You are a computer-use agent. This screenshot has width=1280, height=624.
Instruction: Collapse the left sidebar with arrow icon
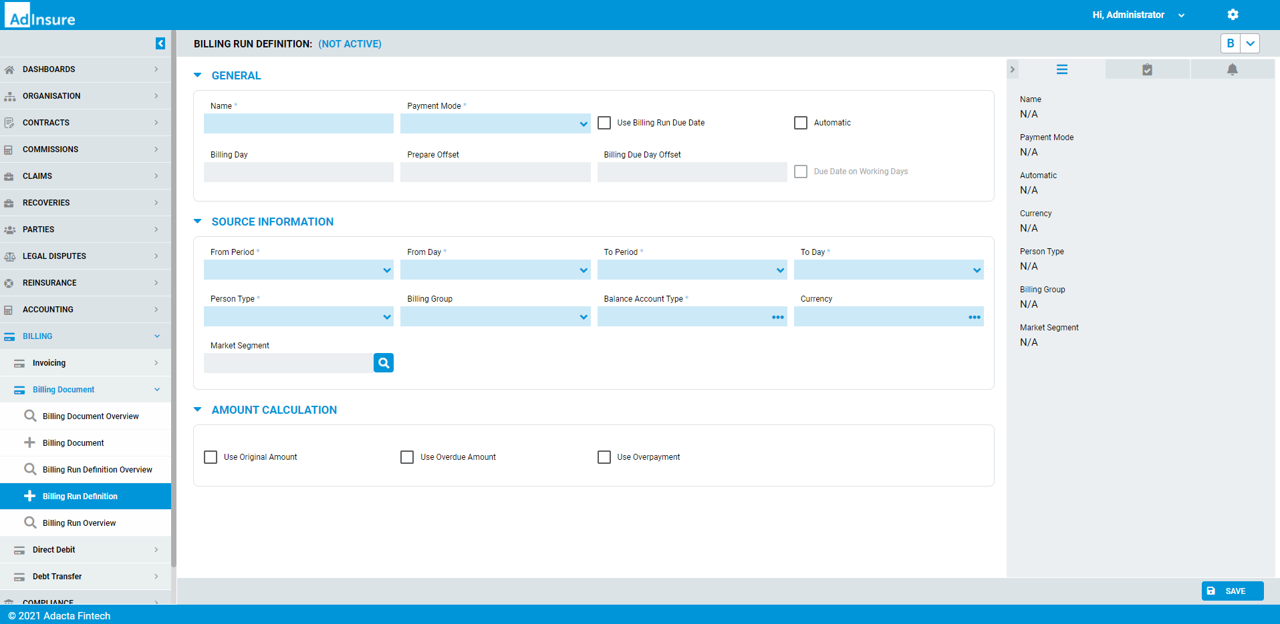pos(160,43)
